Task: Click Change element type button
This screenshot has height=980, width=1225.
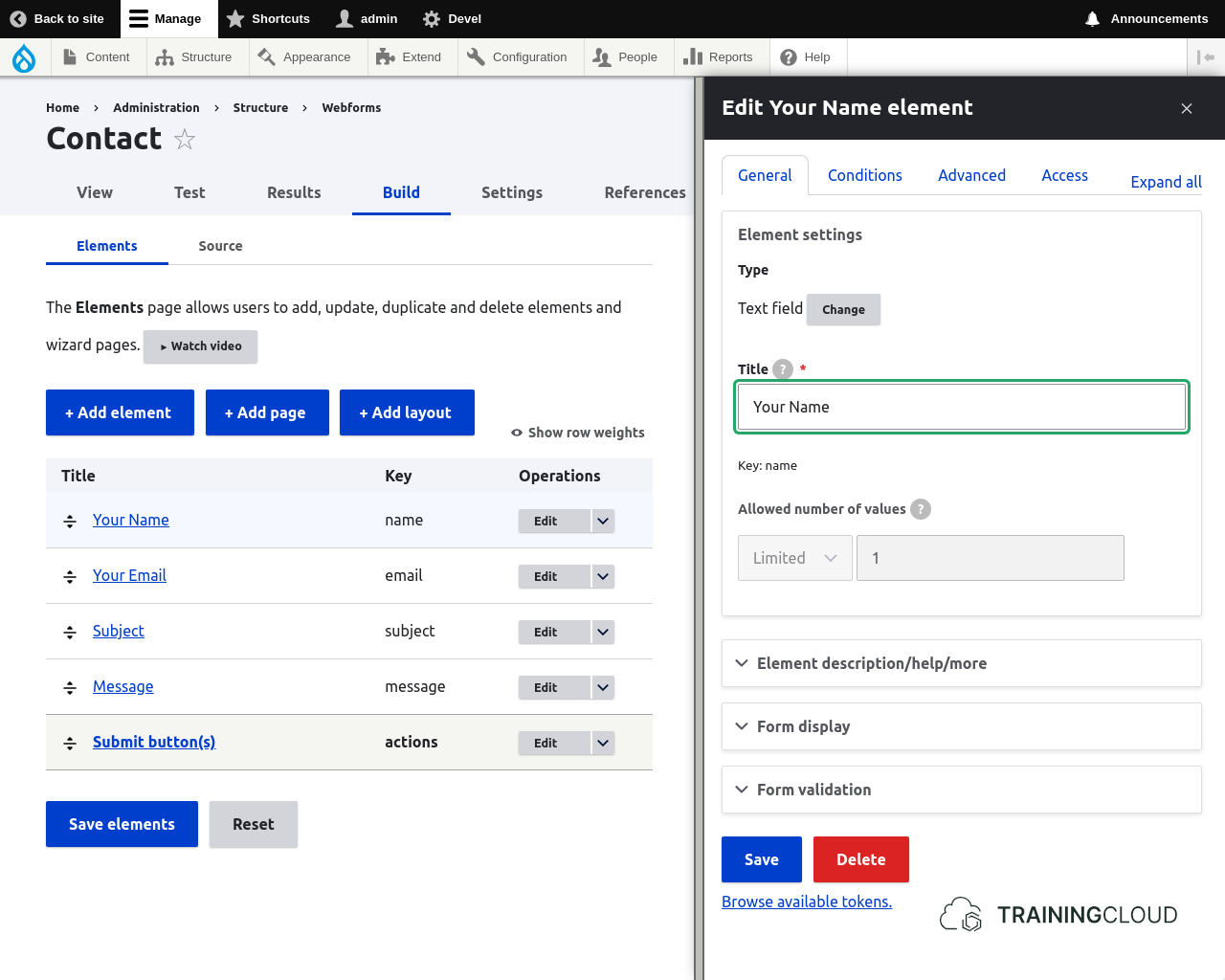Action: tap(843, 309)
